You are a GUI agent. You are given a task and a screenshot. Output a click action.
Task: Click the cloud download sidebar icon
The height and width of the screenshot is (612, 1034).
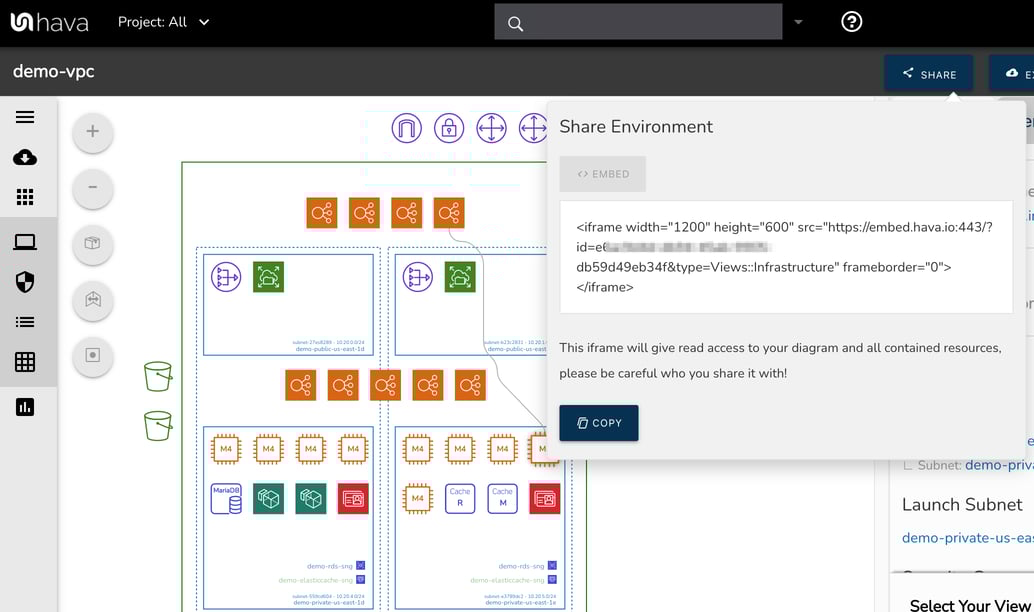point(25,158)
